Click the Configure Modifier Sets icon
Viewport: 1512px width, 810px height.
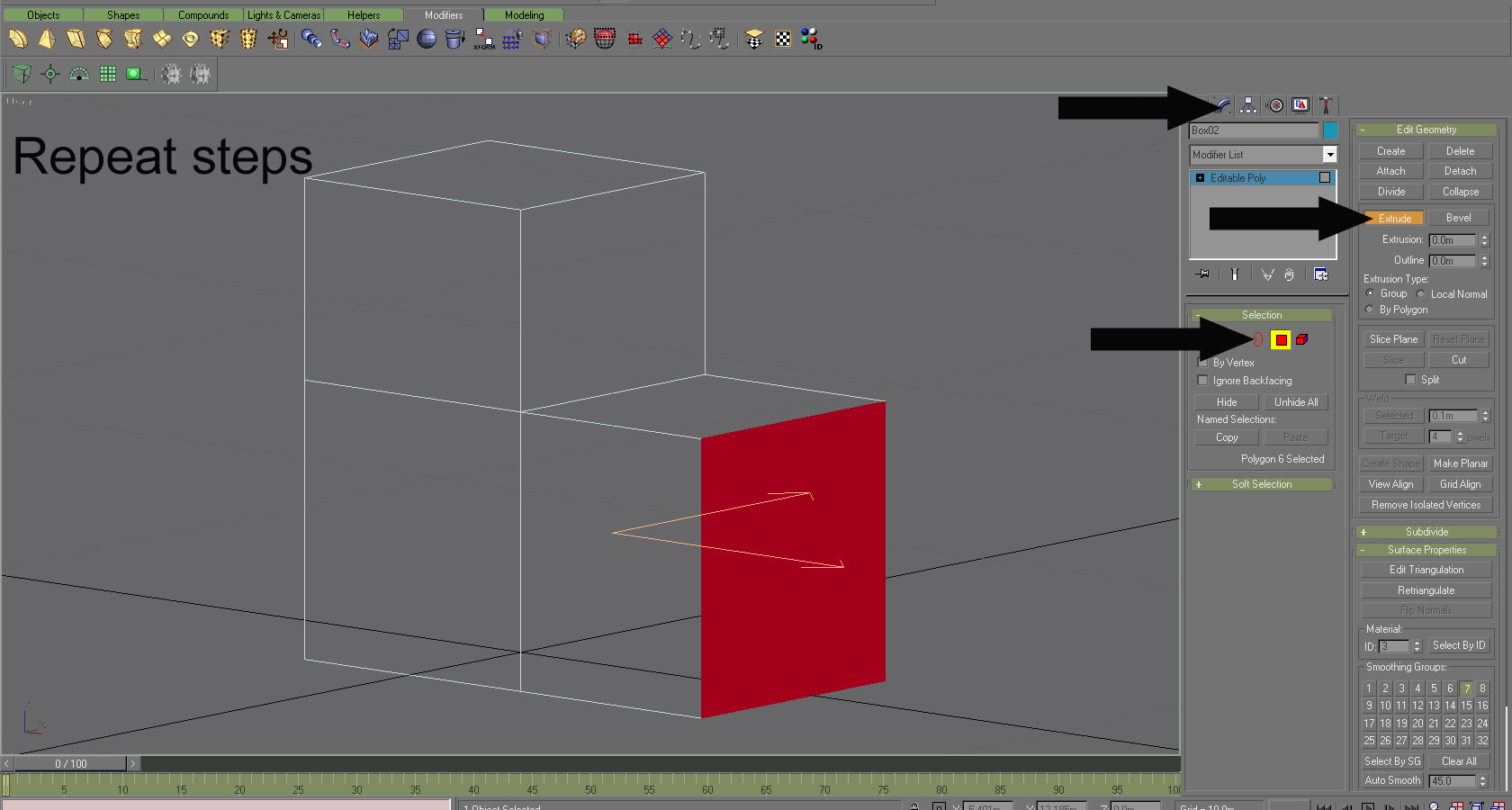coord(1320,274)
